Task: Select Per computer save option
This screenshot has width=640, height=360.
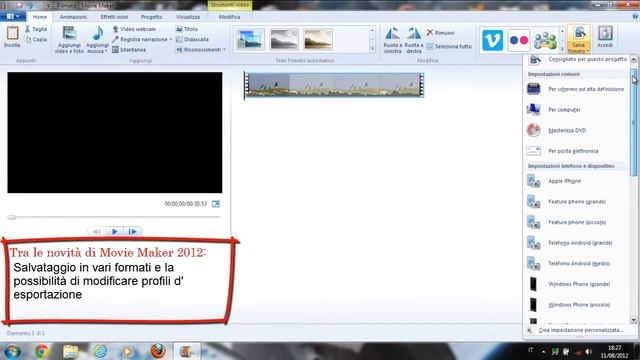Action: (576, 109)
